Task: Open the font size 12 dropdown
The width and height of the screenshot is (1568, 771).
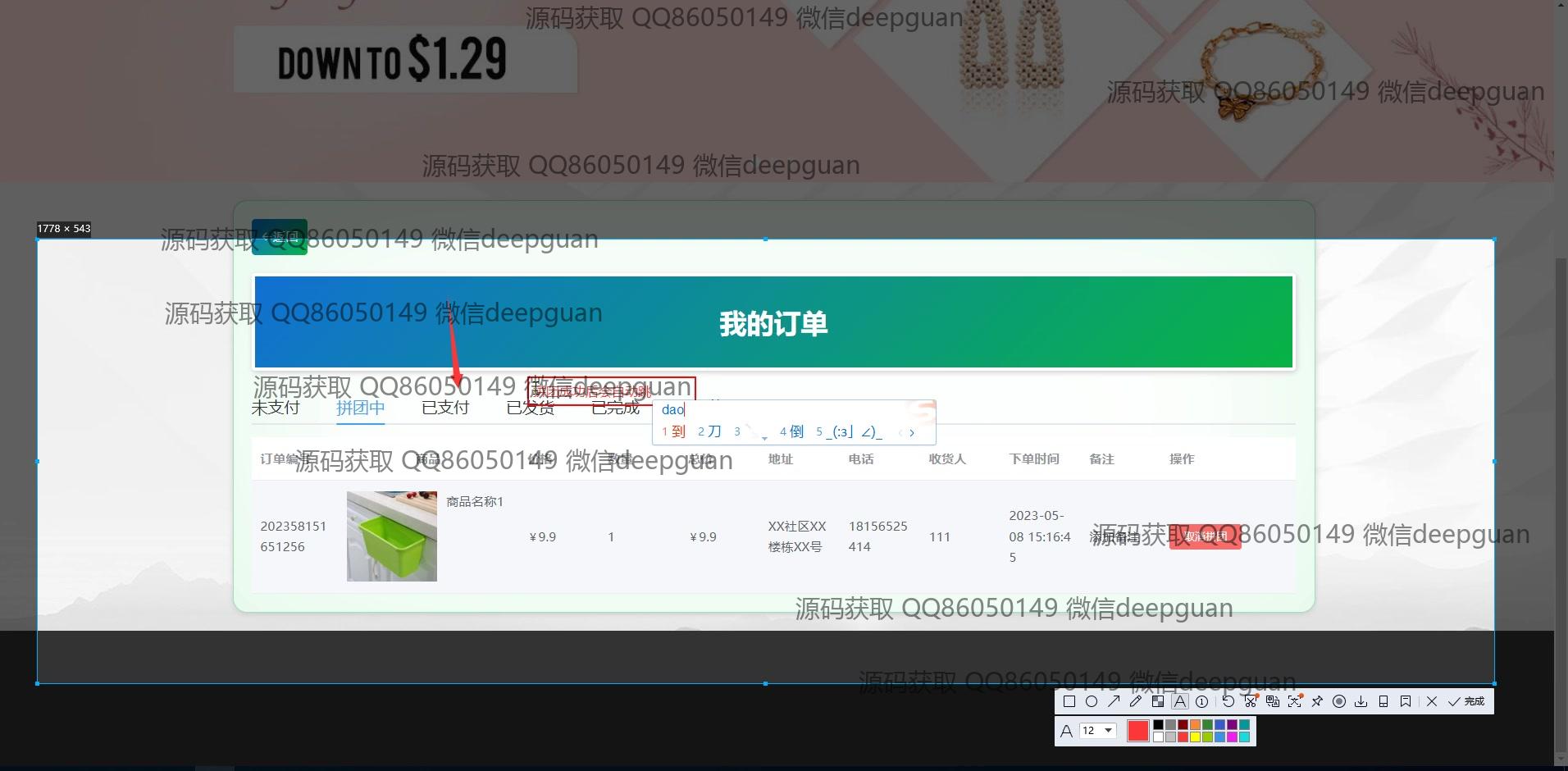Action: tap(1097, 731)
